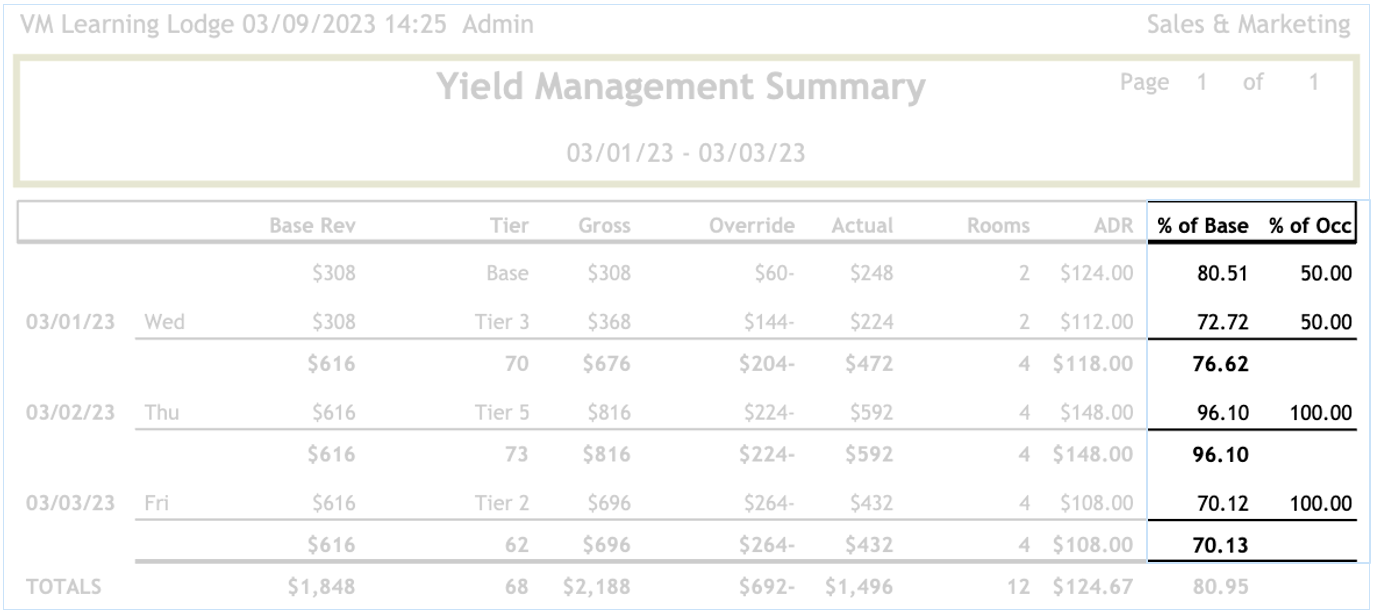Screen dimensions: 1376x614
Task: Click the Sales & Marketing header text
Action: 1248,24
